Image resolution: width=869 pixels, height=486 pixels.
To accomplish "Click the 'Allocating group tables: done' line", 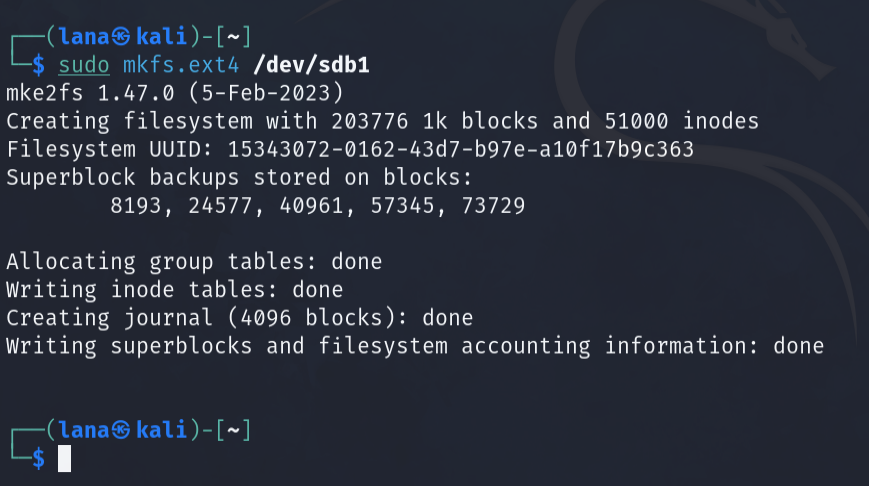I will pyautogui.click(x=194, y=262).
